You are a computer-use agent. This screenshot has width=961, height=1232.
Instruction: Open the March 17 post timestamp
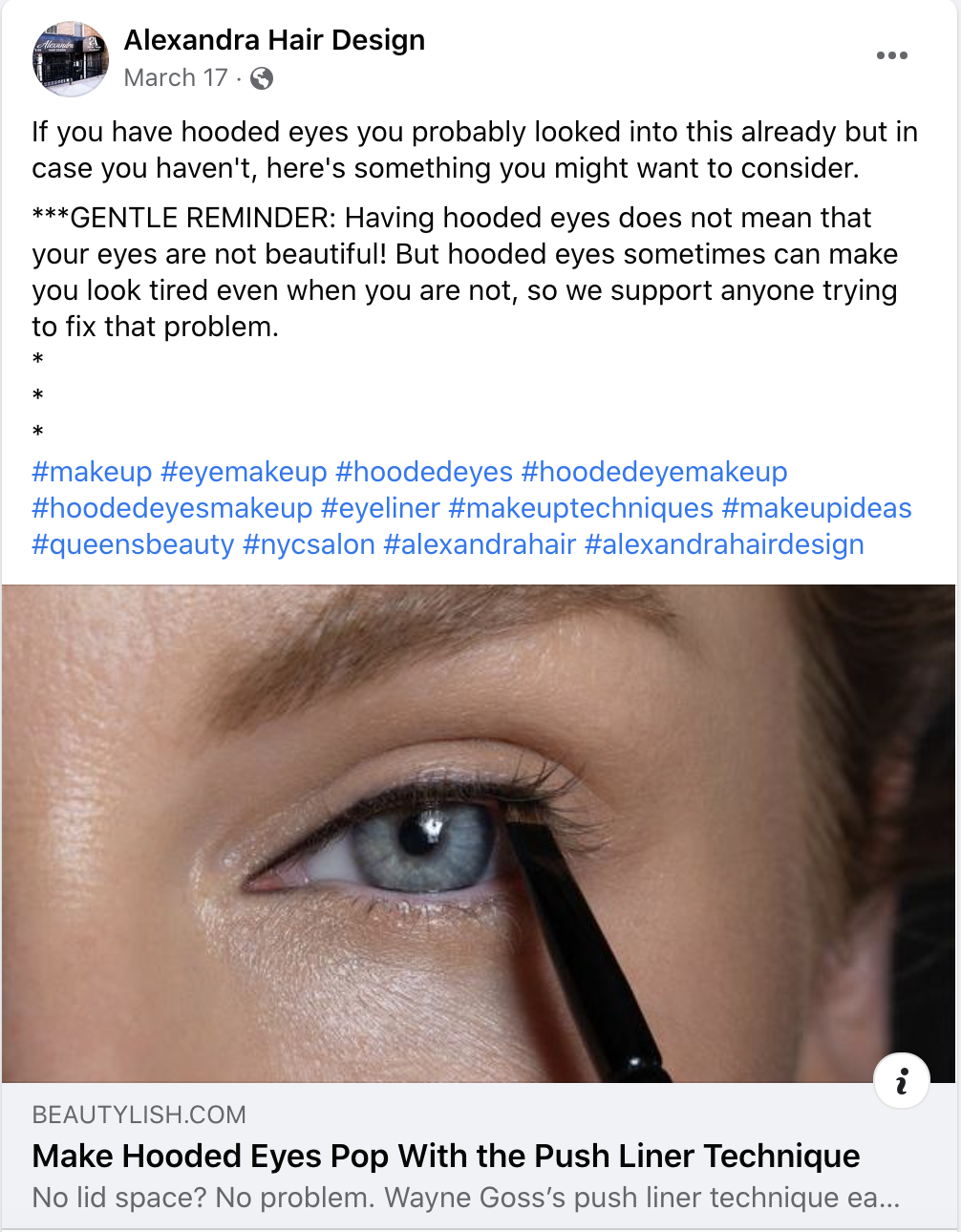click(176, 77)
